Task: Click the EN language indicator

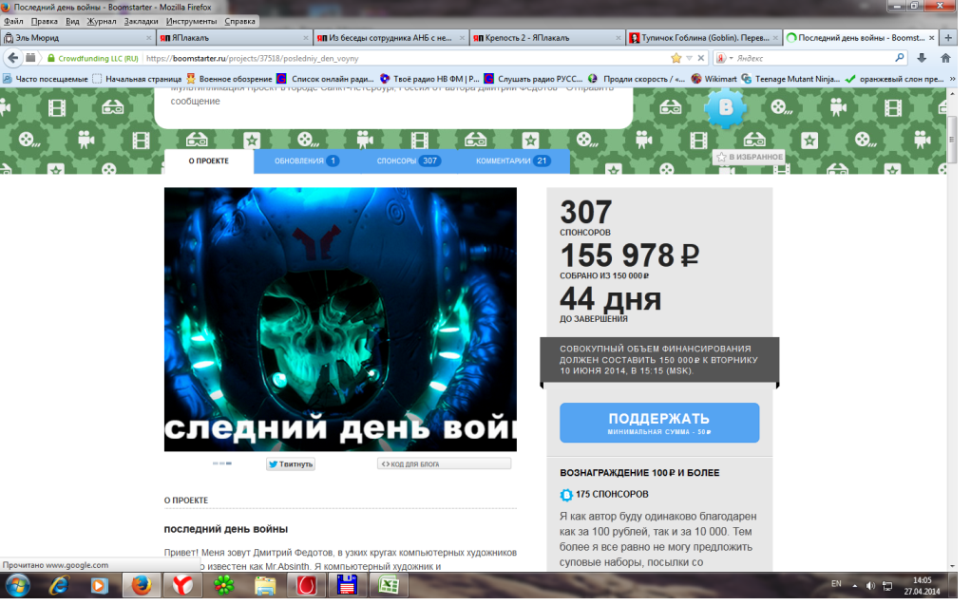Action: pyautogui.click(x=836, y=584)
